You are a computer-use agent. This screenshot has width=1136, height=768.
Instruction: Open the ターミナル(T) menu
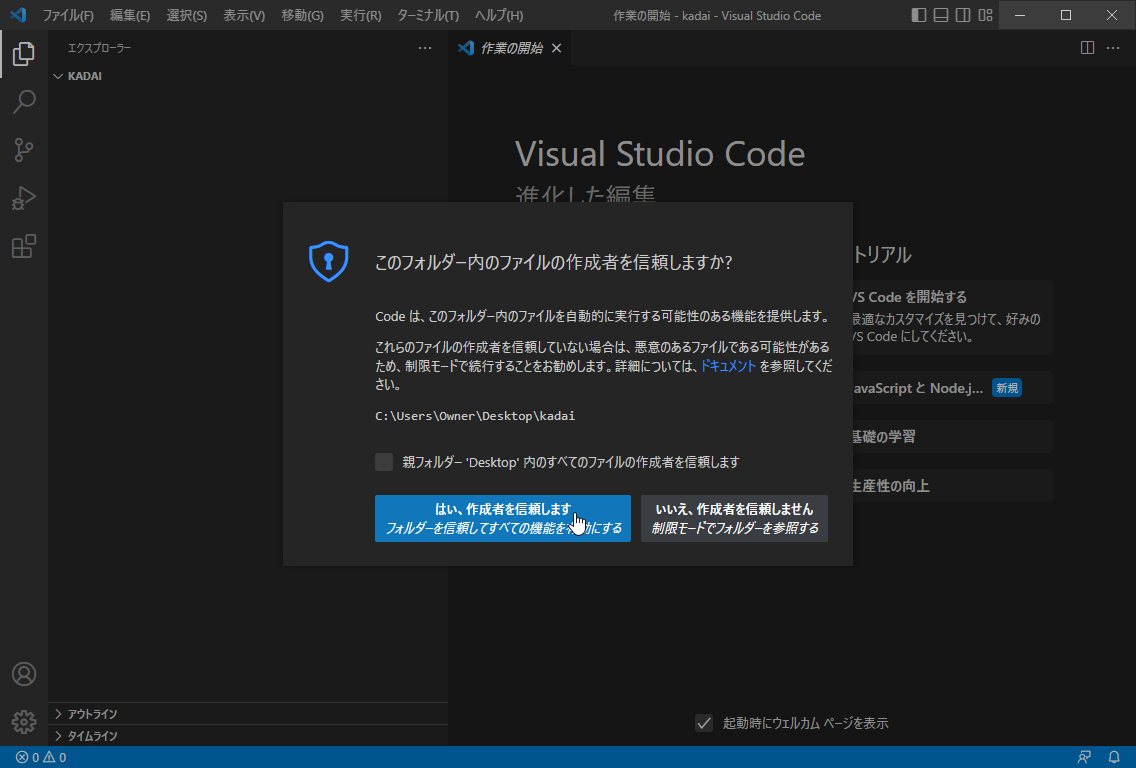coord(427,15)
